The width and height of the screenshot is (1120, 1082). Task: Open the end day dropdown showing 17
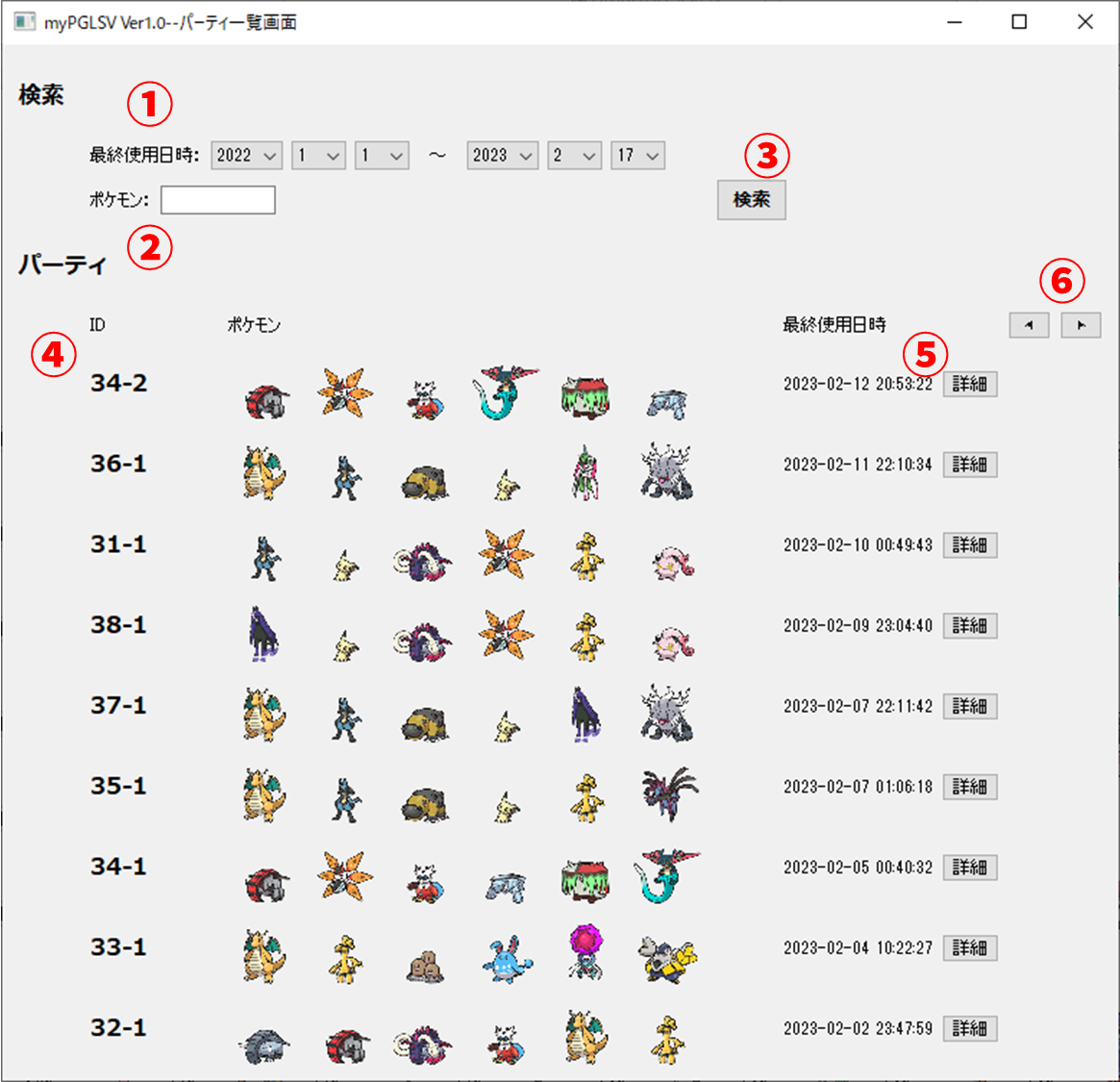[x=637, y=155]
